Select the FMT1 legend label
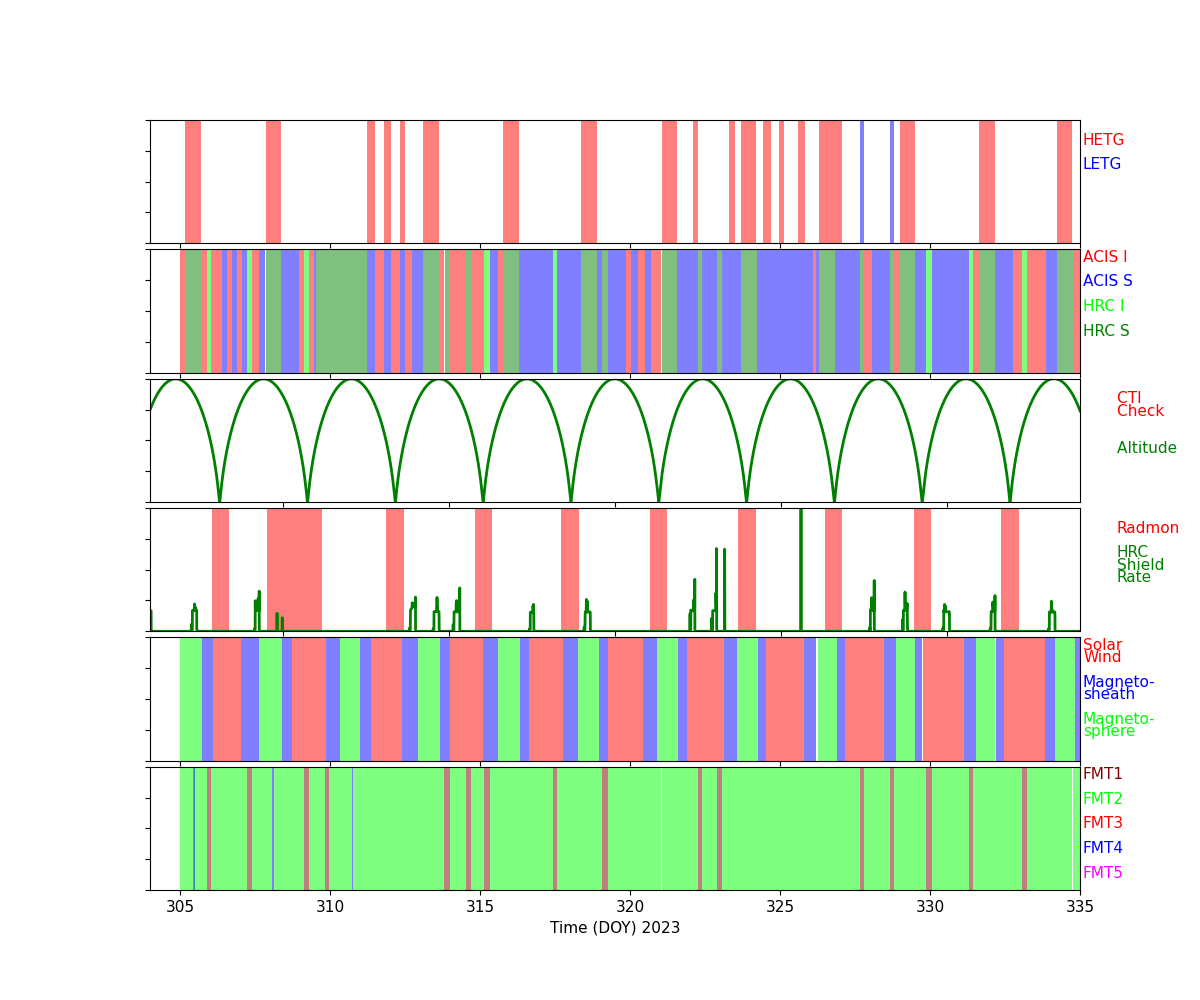 pyautogui.click(x=1102, y=774)
